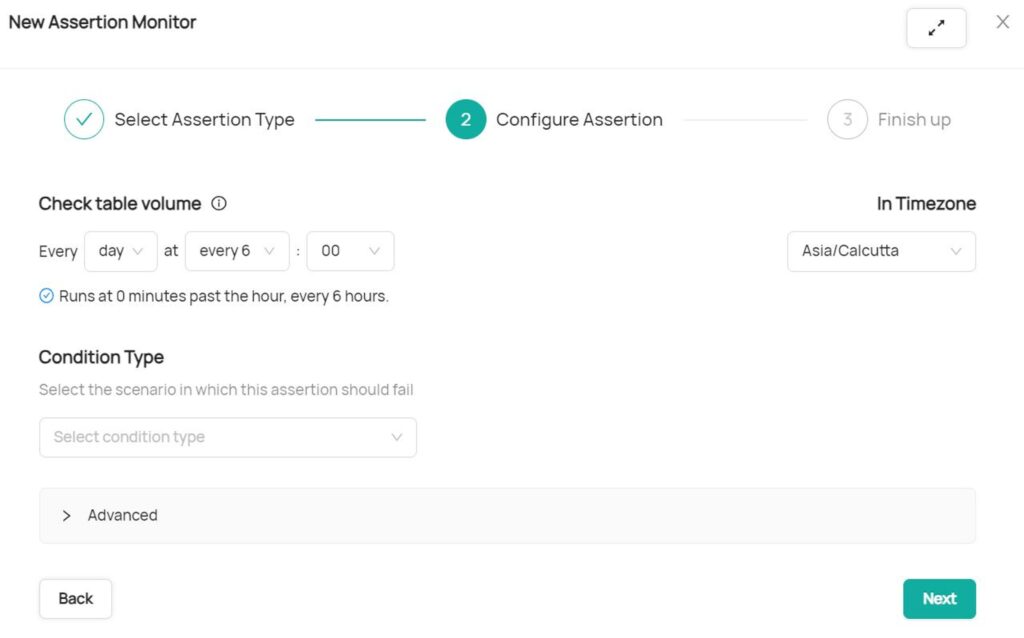Click the X to close the monitor dialog
The image size is (1024, 638).
[x=1003, y=21]
